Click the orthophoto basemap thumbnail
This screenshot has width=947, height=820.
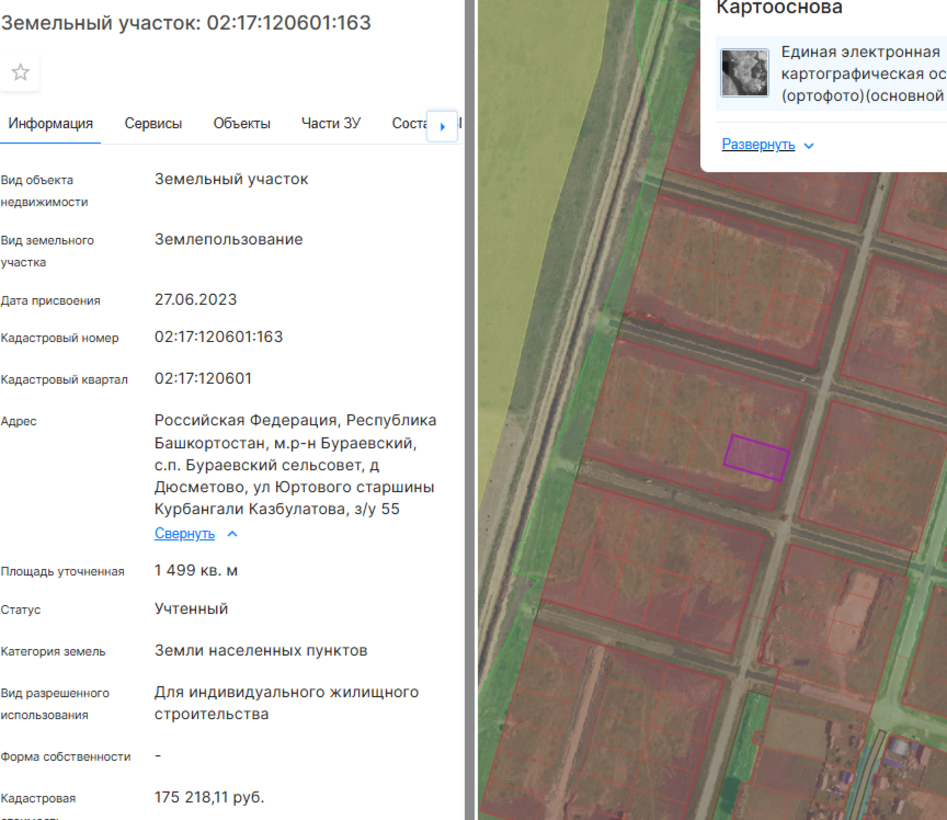tap(745, 73)
